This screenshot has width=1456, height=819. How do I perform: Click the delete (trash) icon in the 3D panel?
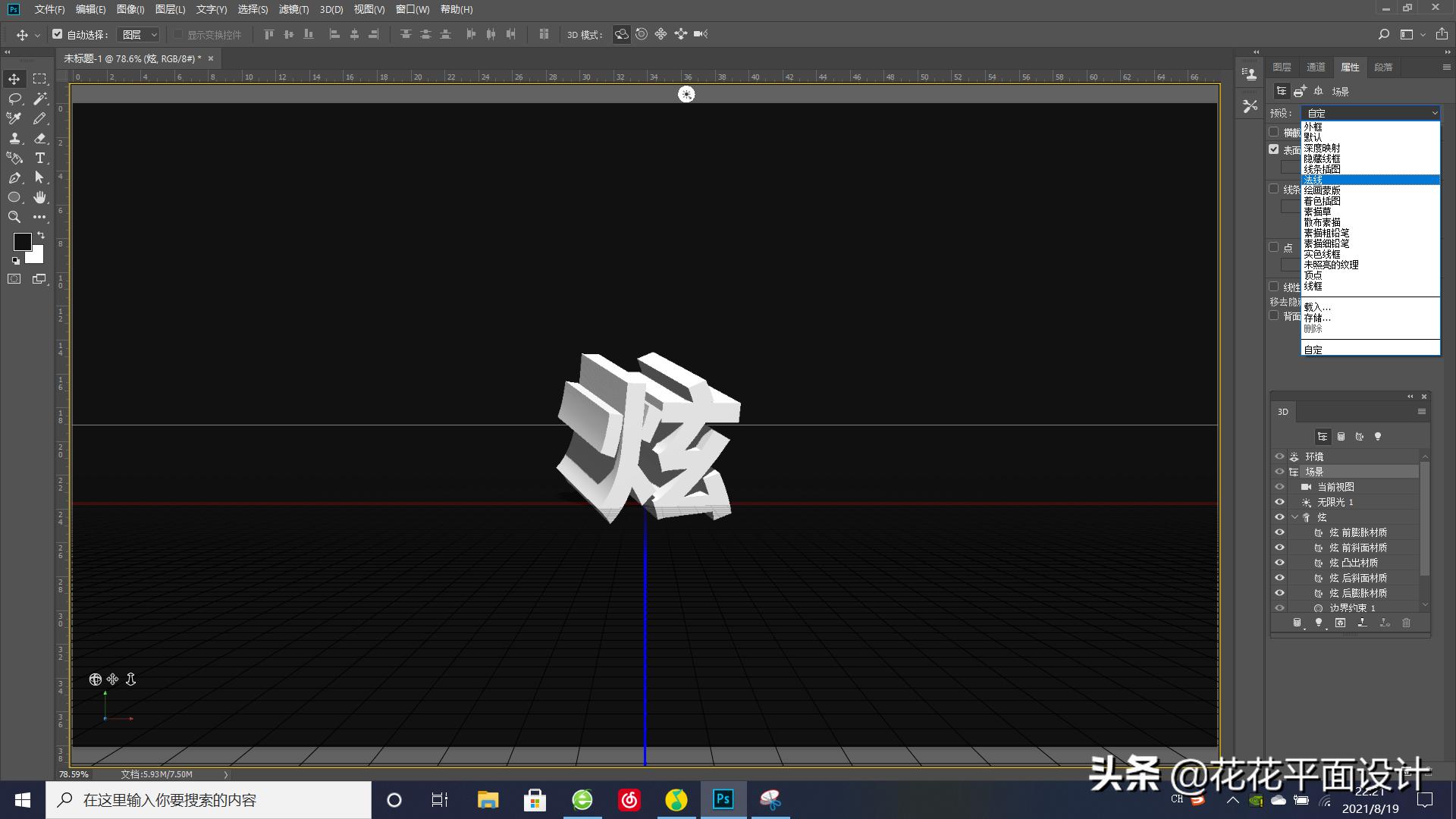click(1407, 622)
